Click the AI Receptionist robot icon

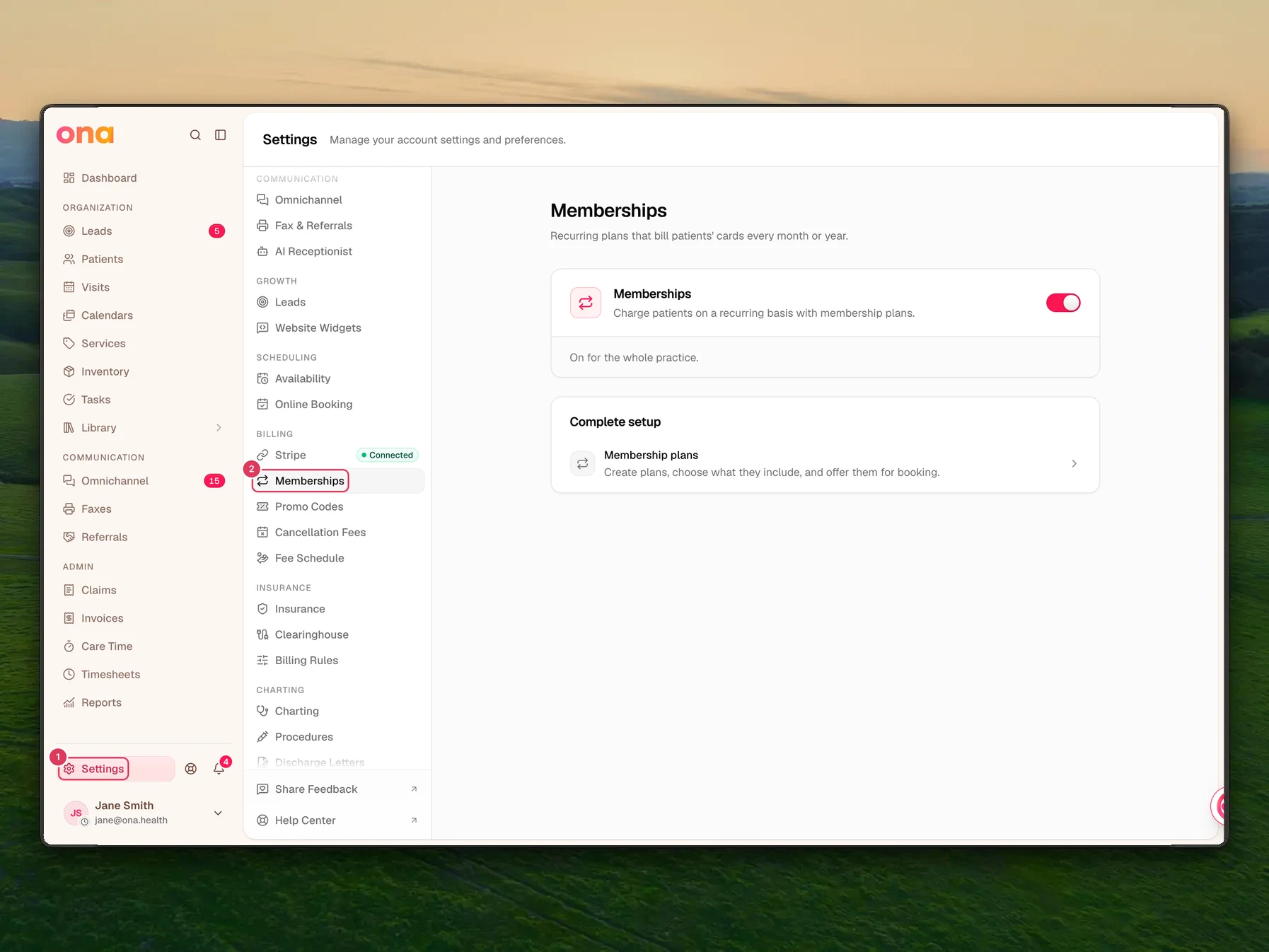click(x=262, y=252)
